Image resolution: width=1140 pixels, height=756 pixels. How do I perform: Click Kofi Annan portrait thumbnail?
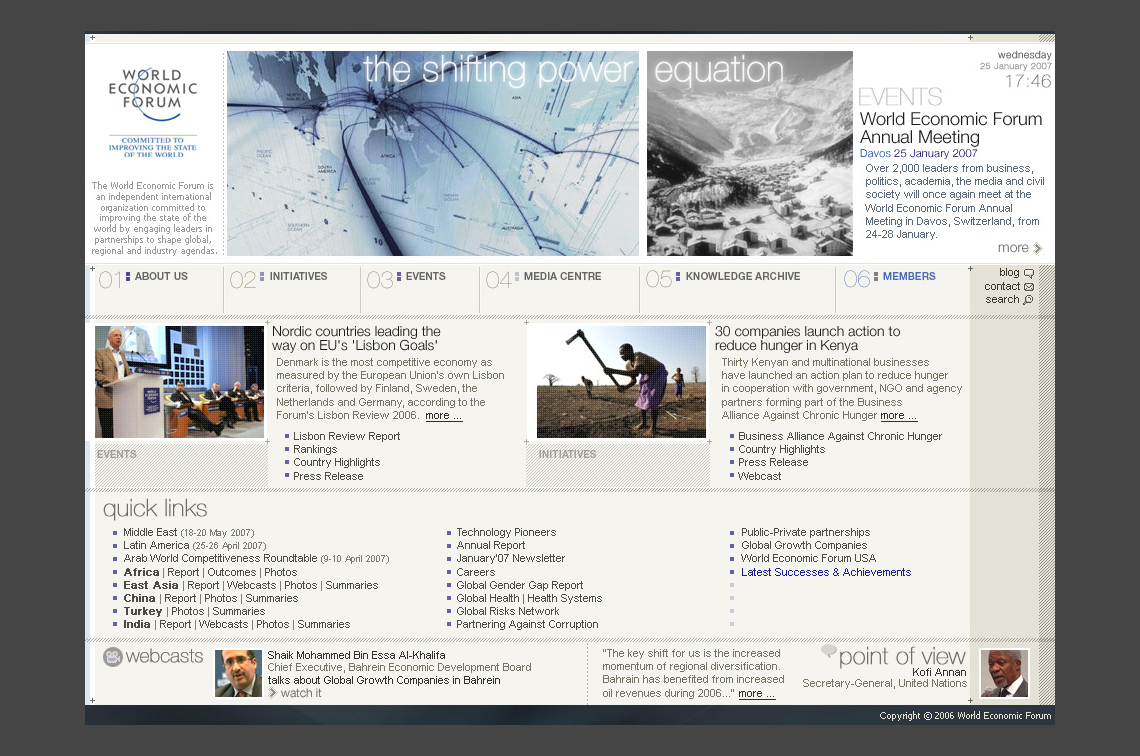[1004, 674]
